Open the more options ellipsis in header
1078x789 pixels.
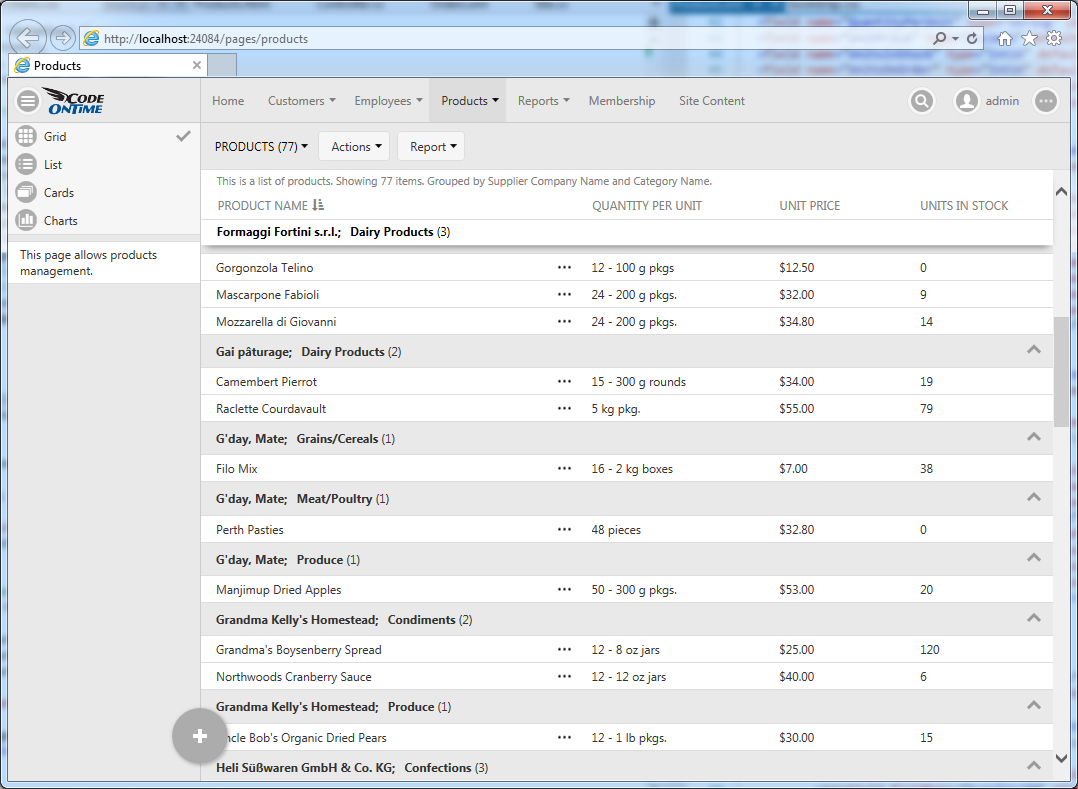click(1046, 101)
